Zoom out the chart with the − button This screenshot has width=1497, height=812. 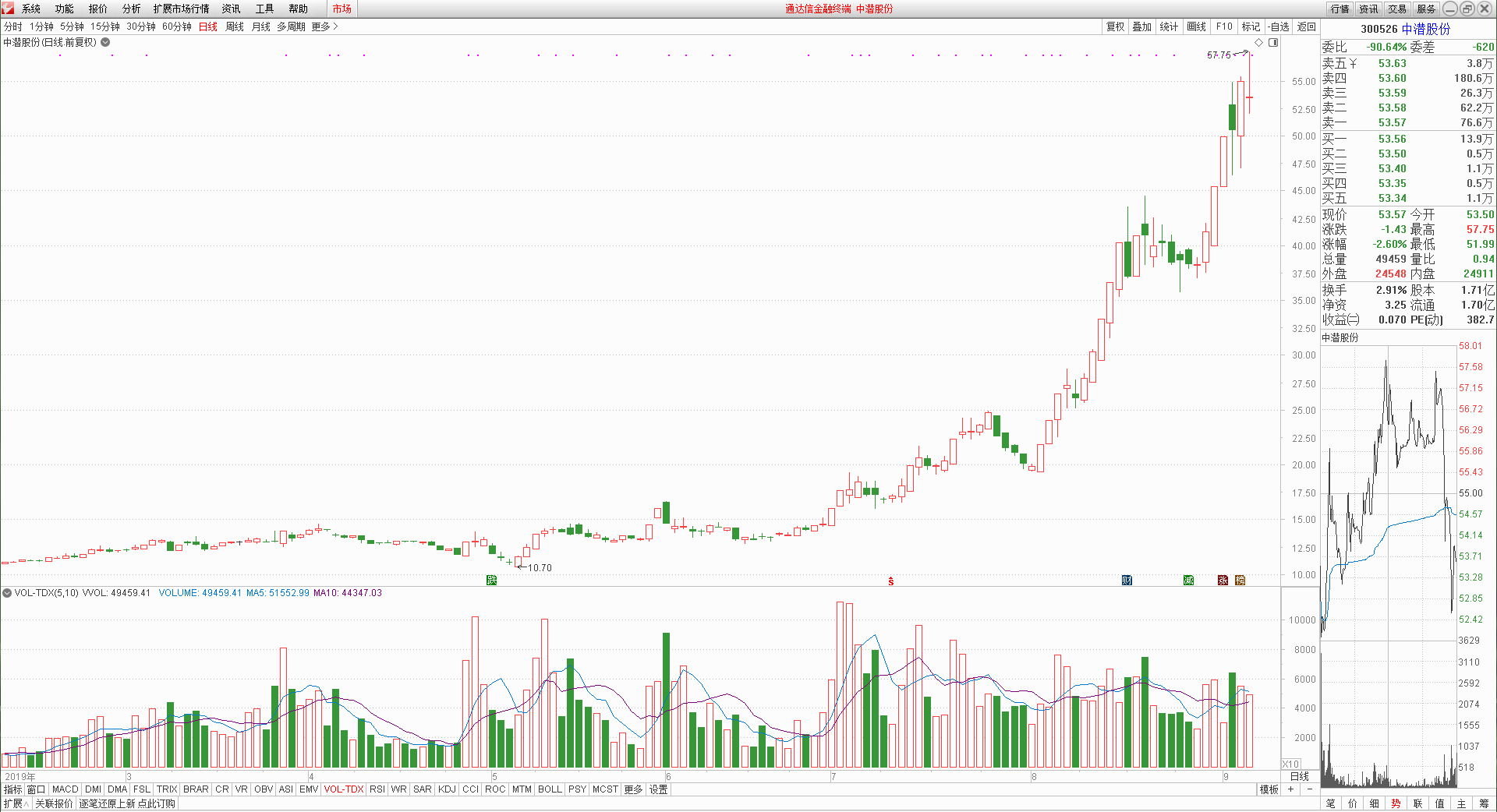1309,789
